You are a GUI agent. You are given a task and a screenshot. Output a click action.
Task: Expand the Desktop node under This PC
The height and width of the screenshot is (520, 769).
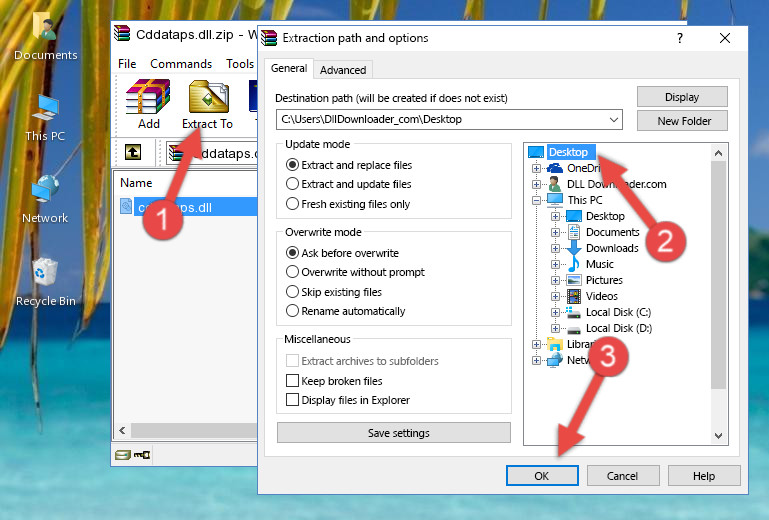[x=555, y=216]
